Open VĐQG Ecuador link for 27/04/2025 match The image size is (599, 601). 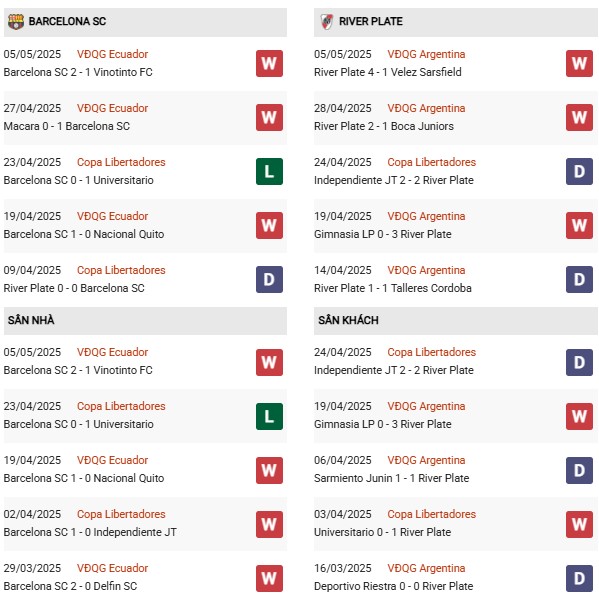tap(112, 108)
